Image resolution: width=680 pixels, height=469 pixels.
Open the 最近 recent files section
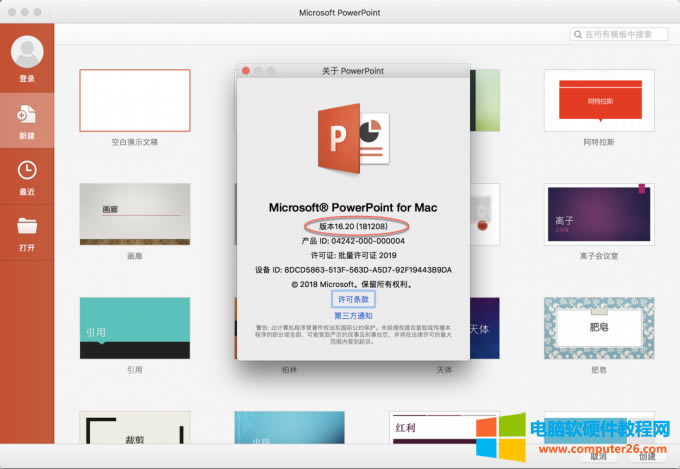pyautogui.click(x=27, y=171)
